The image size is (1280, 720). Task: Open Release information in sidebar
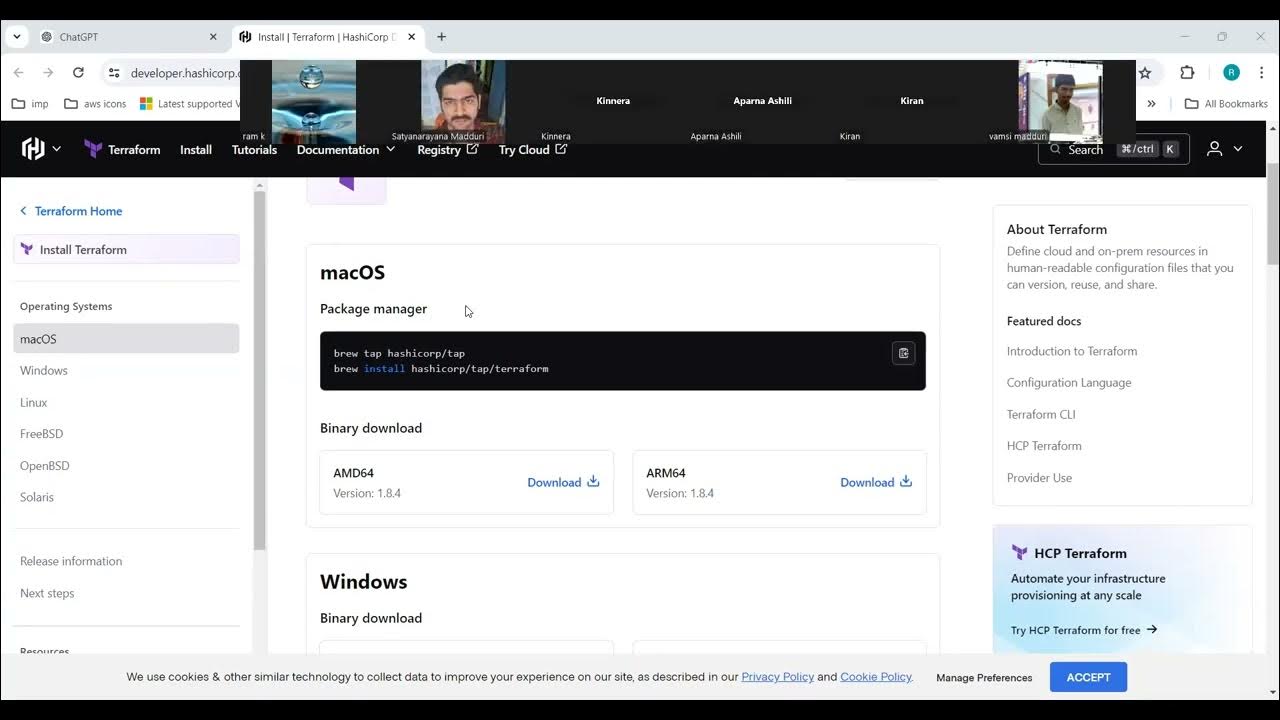pyautogui.click(x=71, y=561)
